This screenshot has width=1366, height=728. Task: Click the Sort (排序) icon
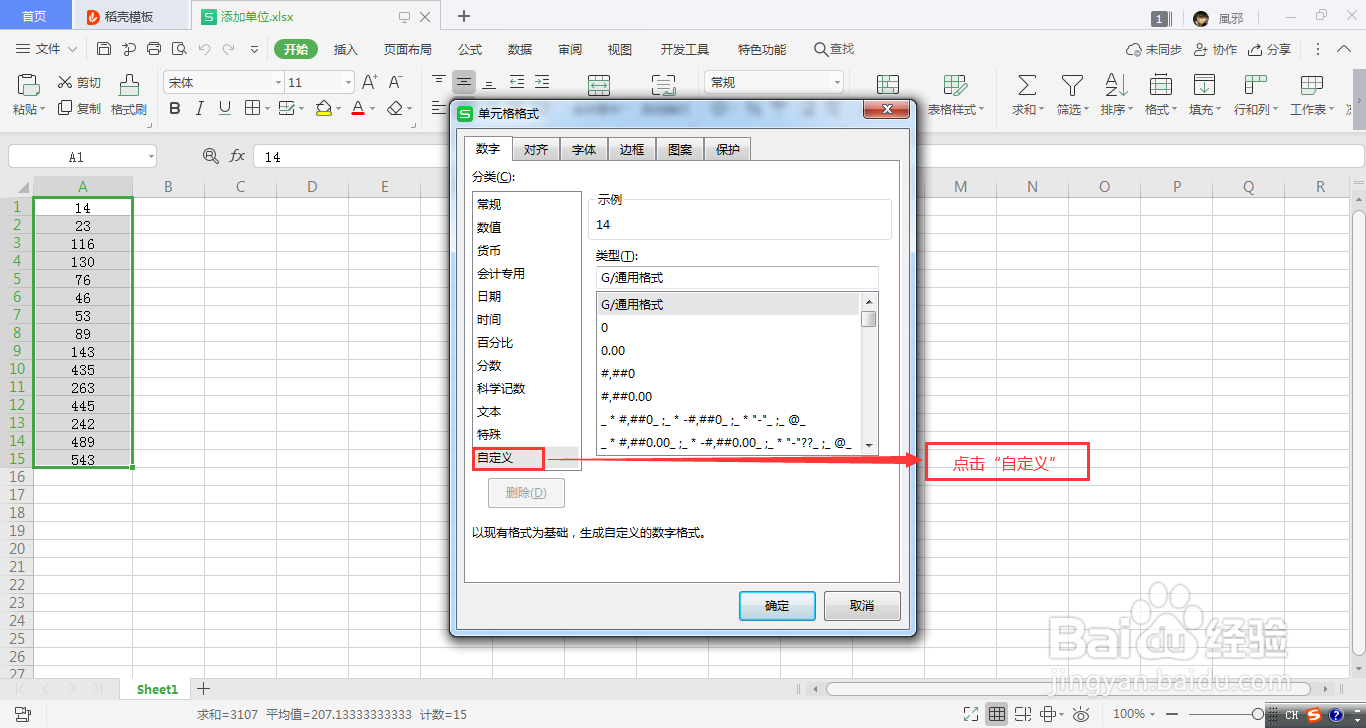pyautogui.click(x=1114, y=85)
